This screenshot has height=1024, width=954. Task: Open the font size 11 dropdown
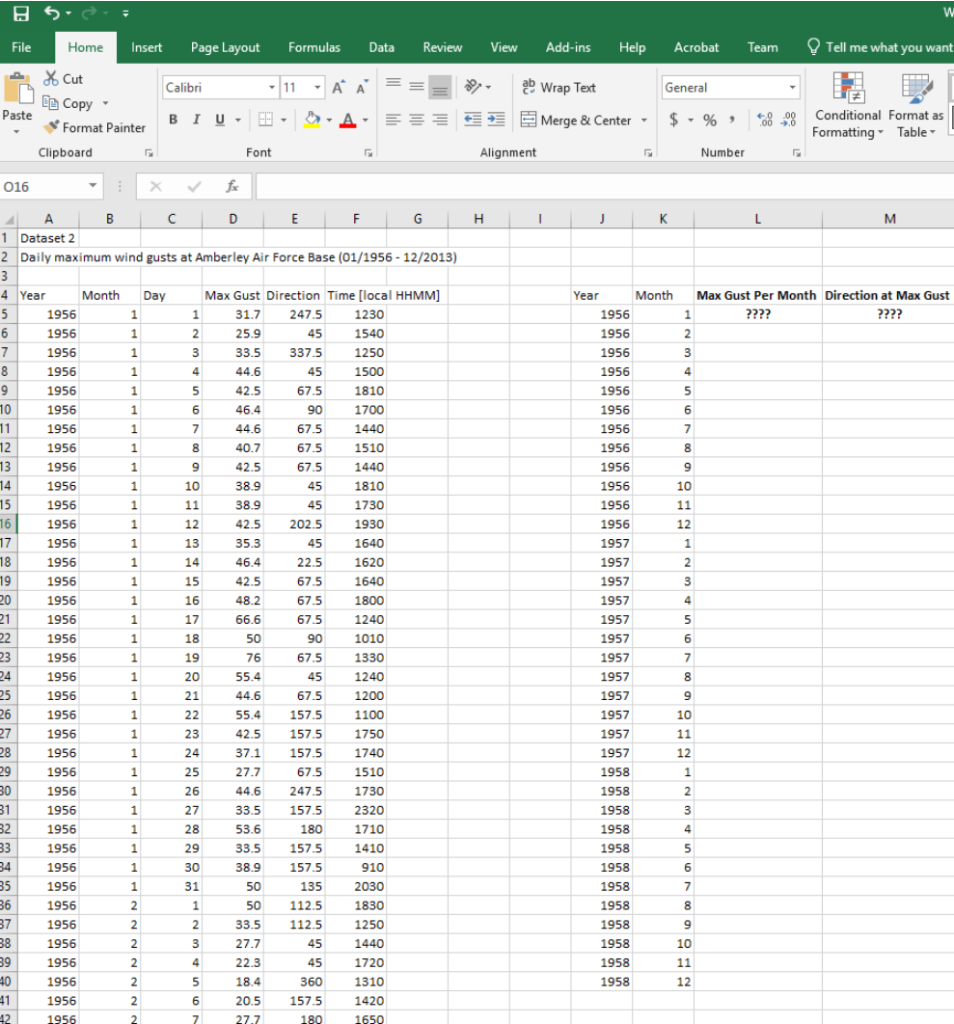tap(317, 88)
